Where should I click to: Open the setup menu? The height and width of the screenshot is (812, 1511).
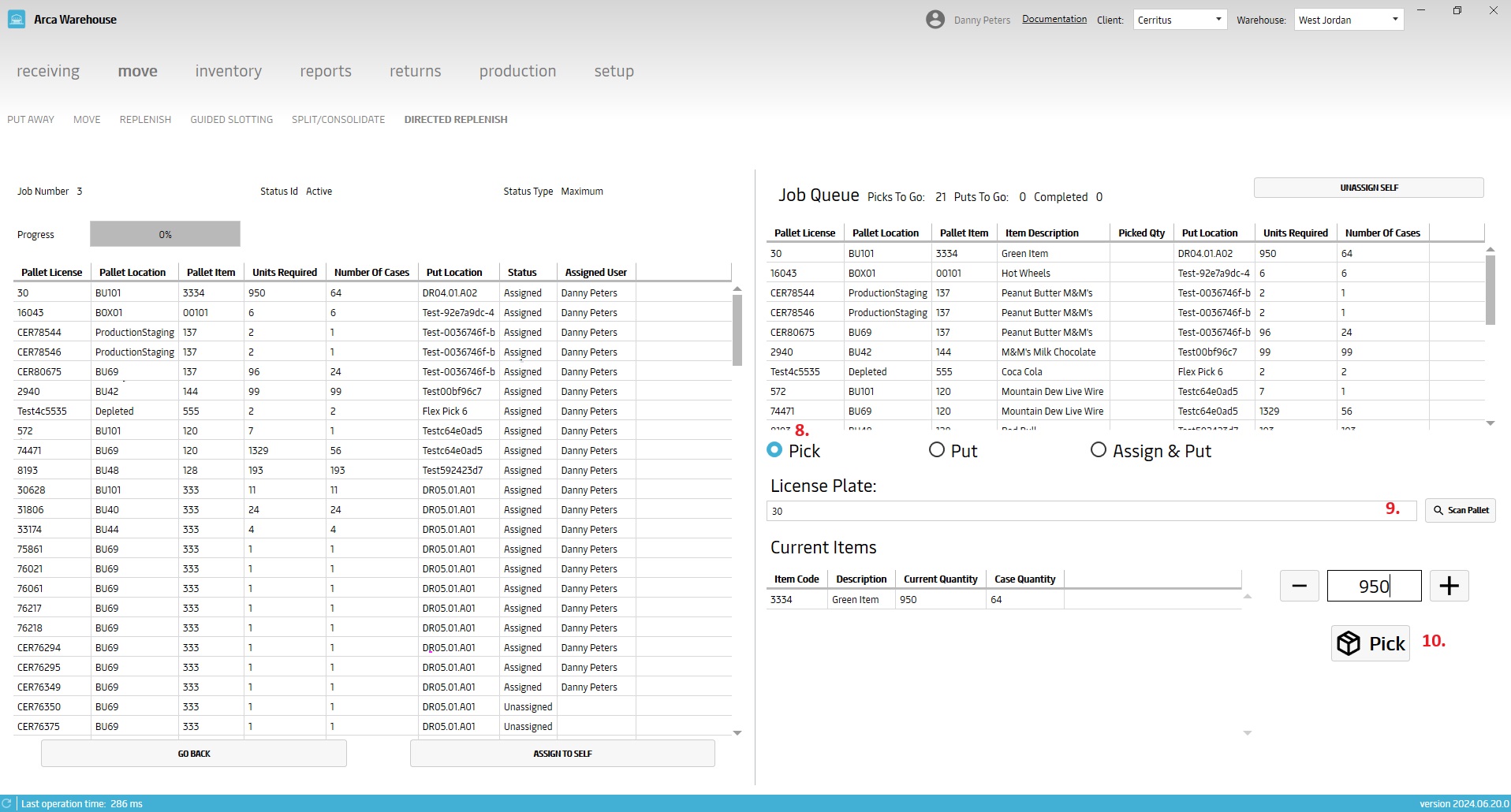tap(614, 71)
